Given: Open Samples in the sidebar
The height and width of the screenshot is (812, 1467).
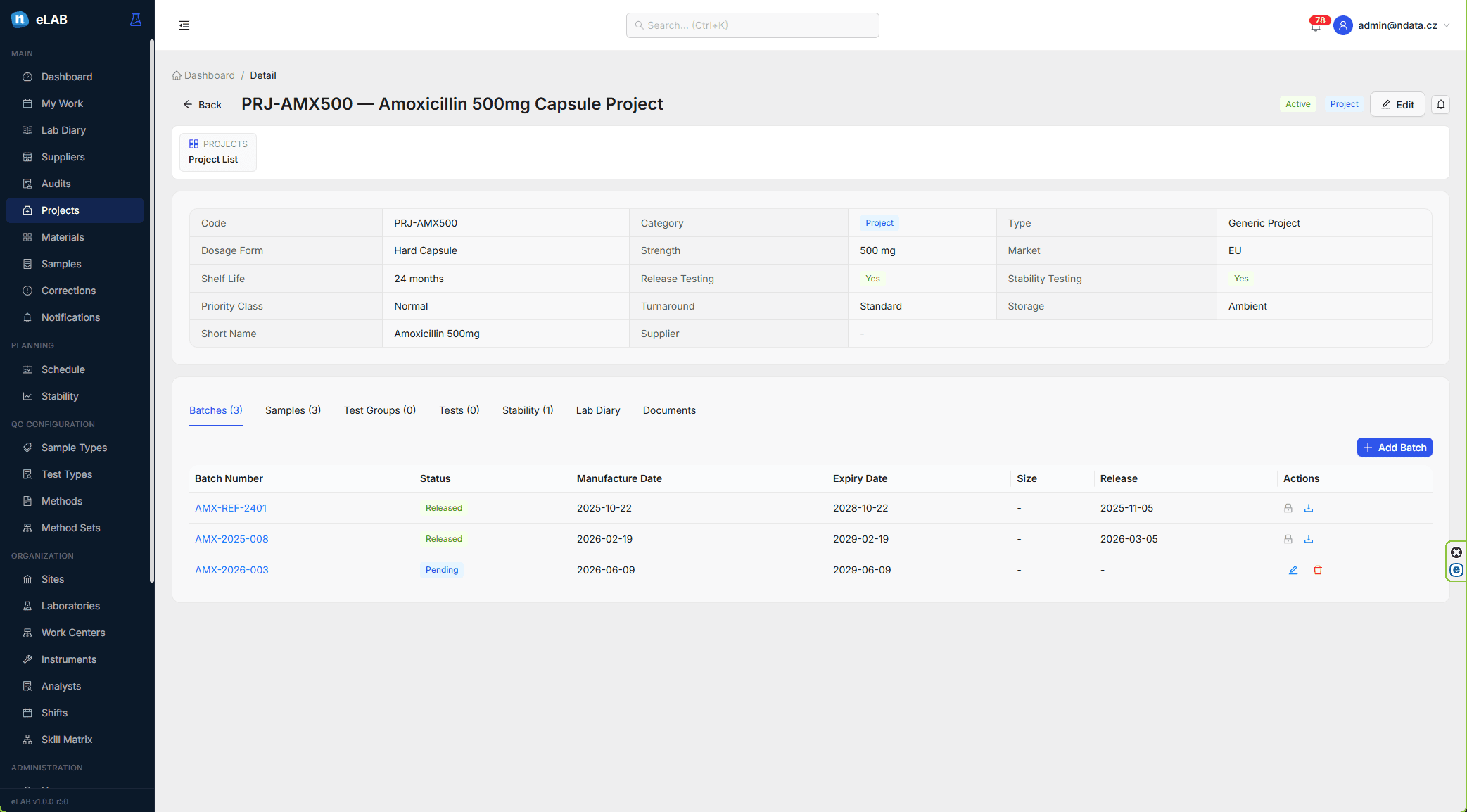Looking at the screenshot, I should 75,264.
